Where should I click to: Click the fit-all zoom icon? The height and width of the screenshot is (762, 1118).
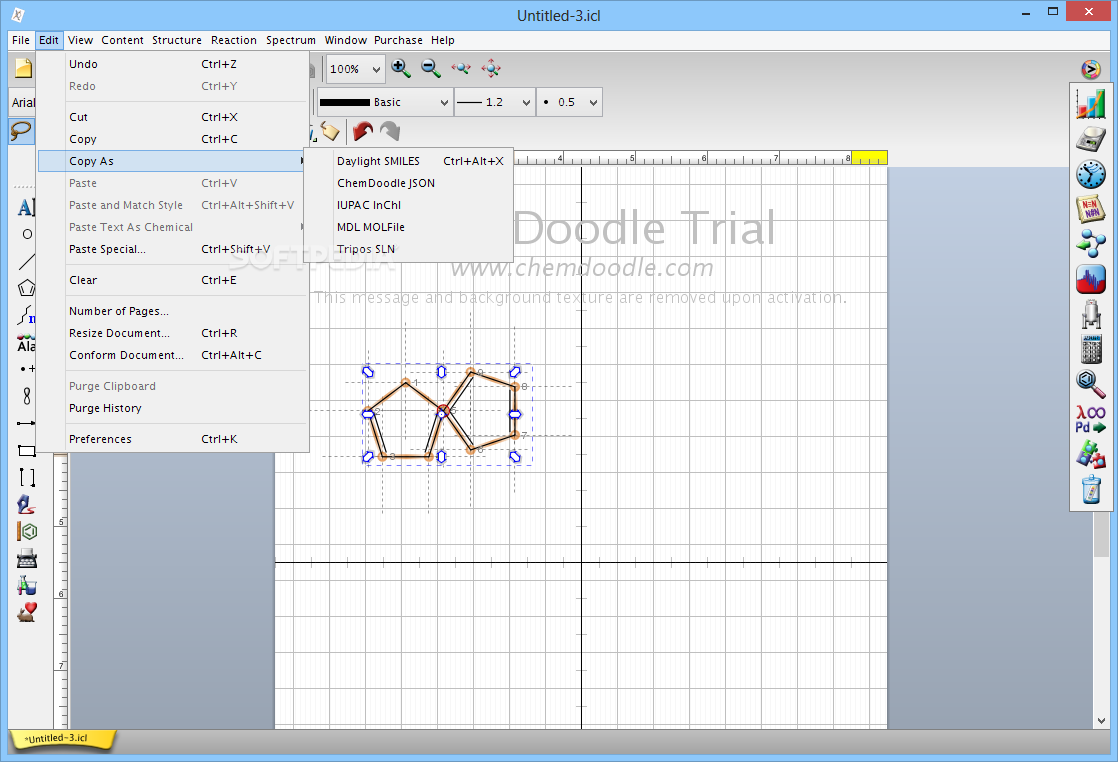[x=491, y=68]
